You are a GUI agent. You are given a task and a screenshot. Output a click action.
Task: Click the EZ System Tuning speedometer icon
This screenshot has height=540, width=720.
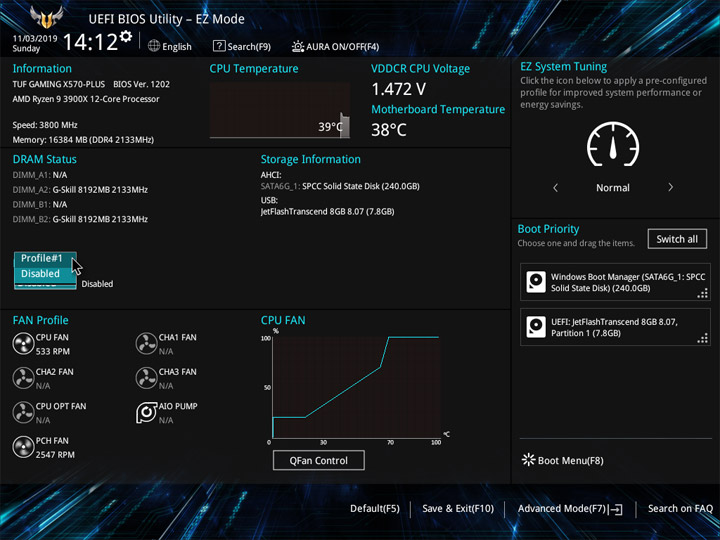coord(613,144)
